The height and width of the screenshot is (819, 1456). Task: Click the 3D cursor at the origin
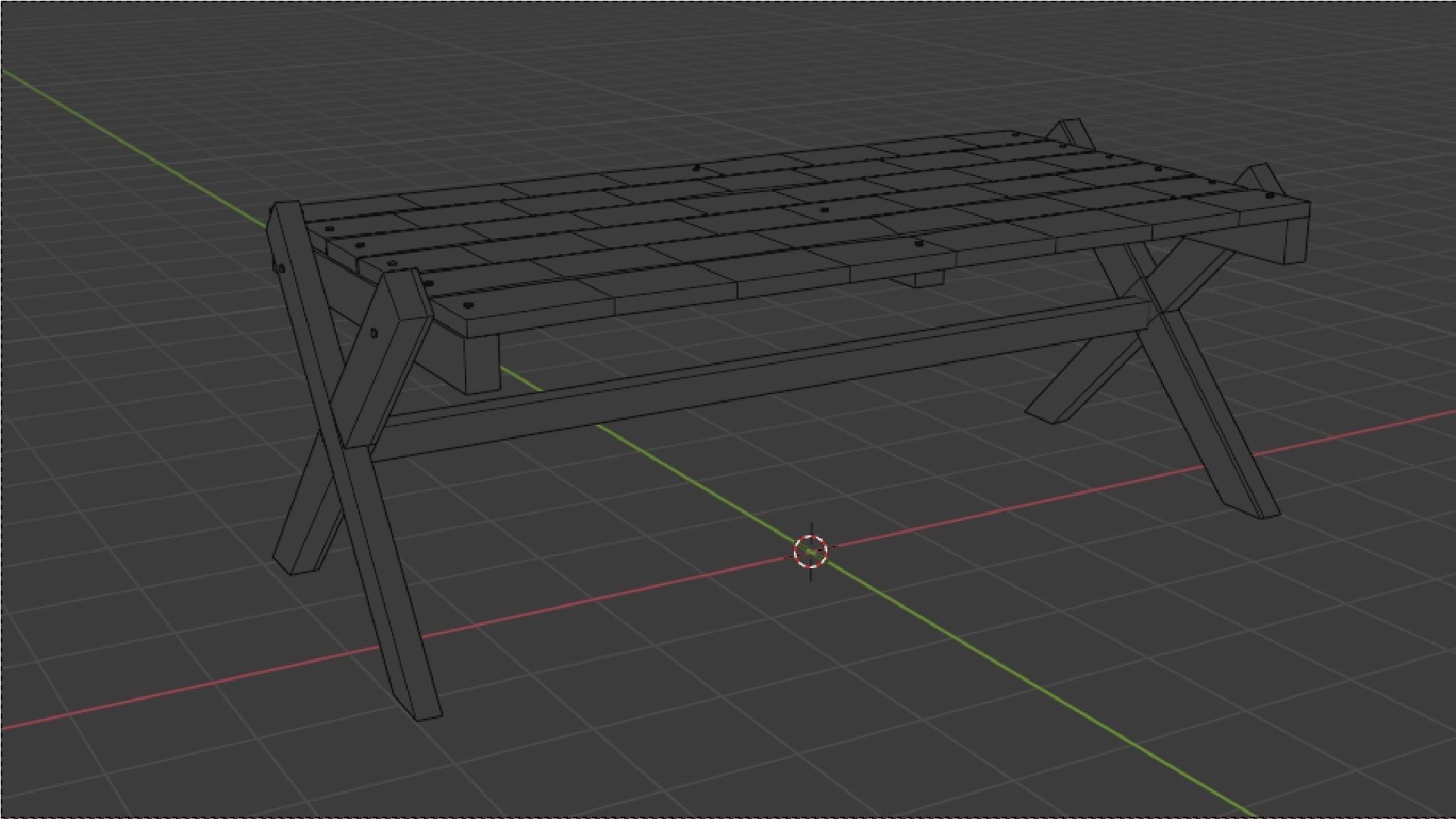(811, 551)
